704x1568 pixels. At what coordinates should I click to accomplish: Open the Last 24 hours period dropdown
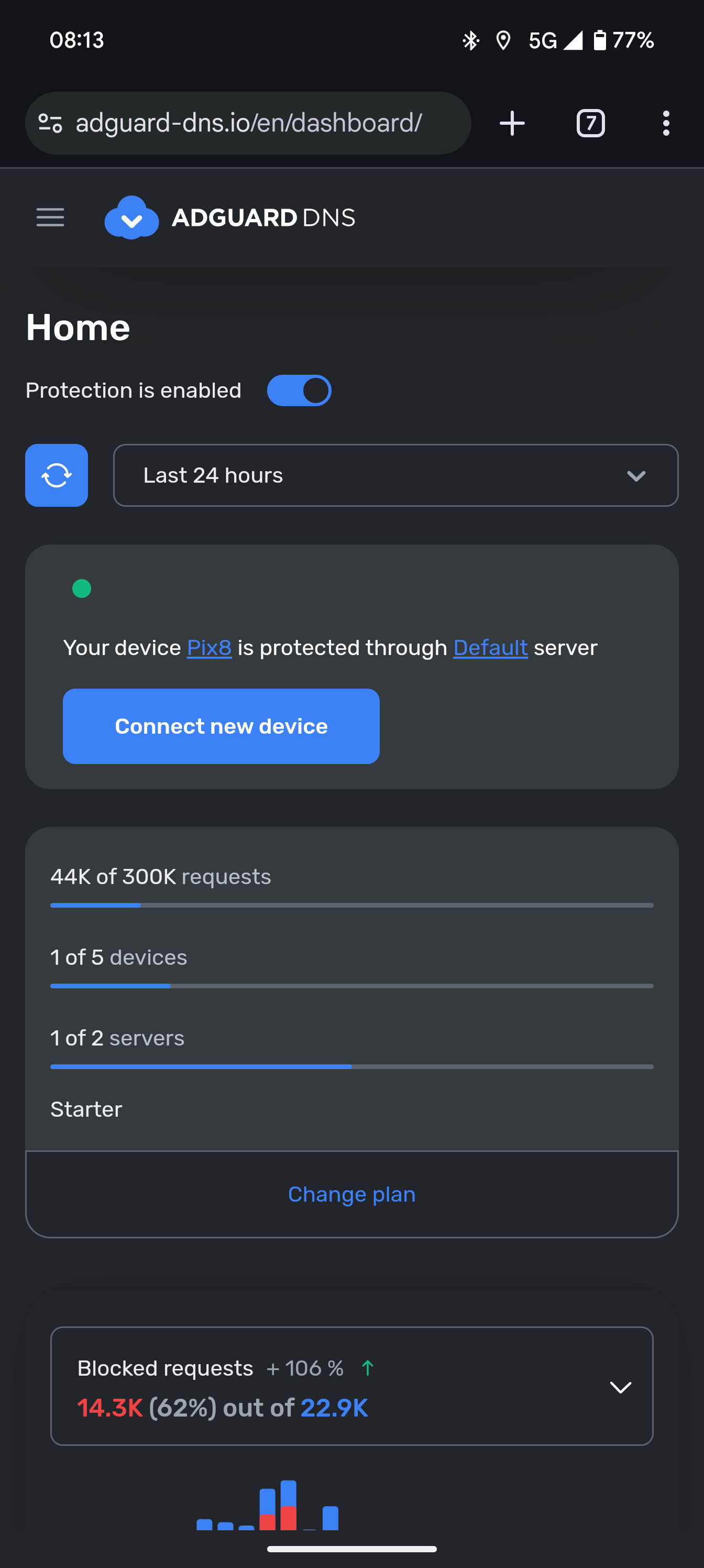(395, 475)
